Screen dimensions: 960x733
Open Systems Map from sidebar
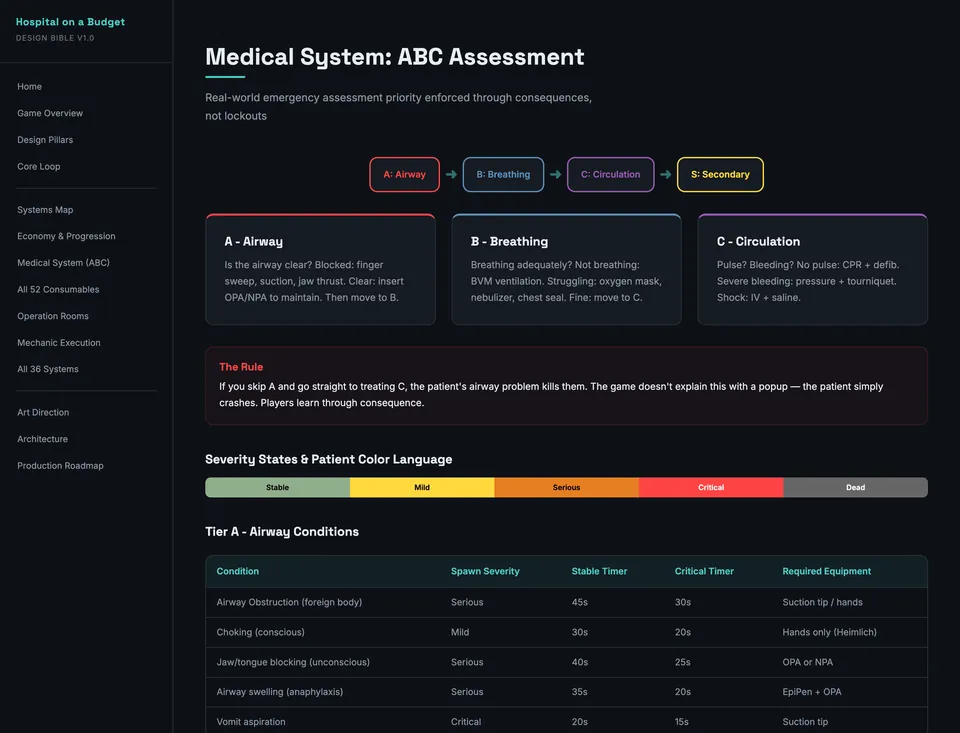tap(45, 209)
